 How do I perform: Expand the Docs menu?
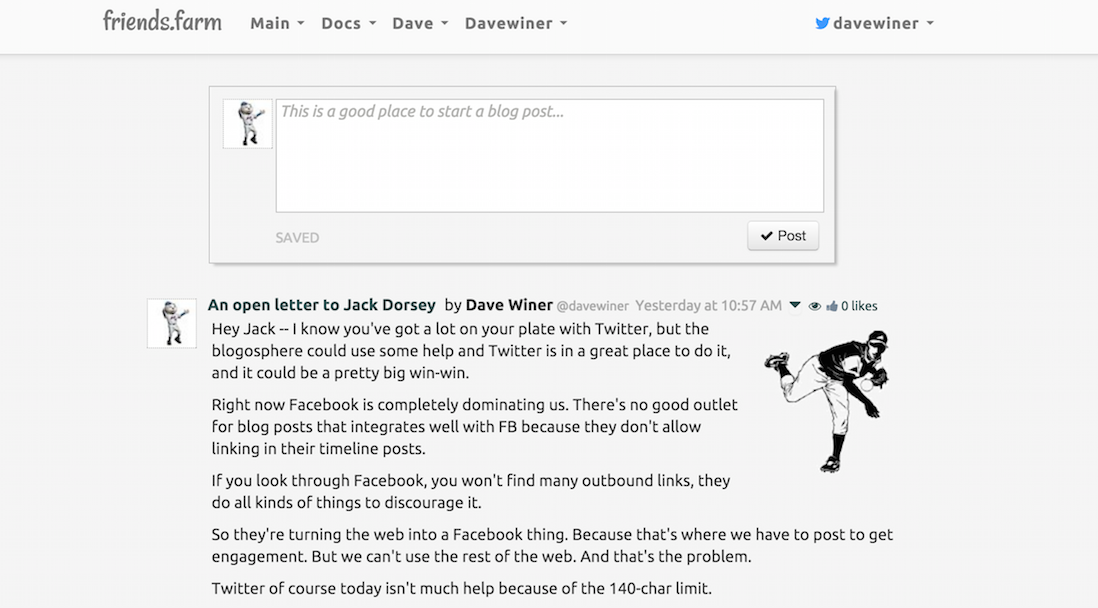tap(348, 23)
